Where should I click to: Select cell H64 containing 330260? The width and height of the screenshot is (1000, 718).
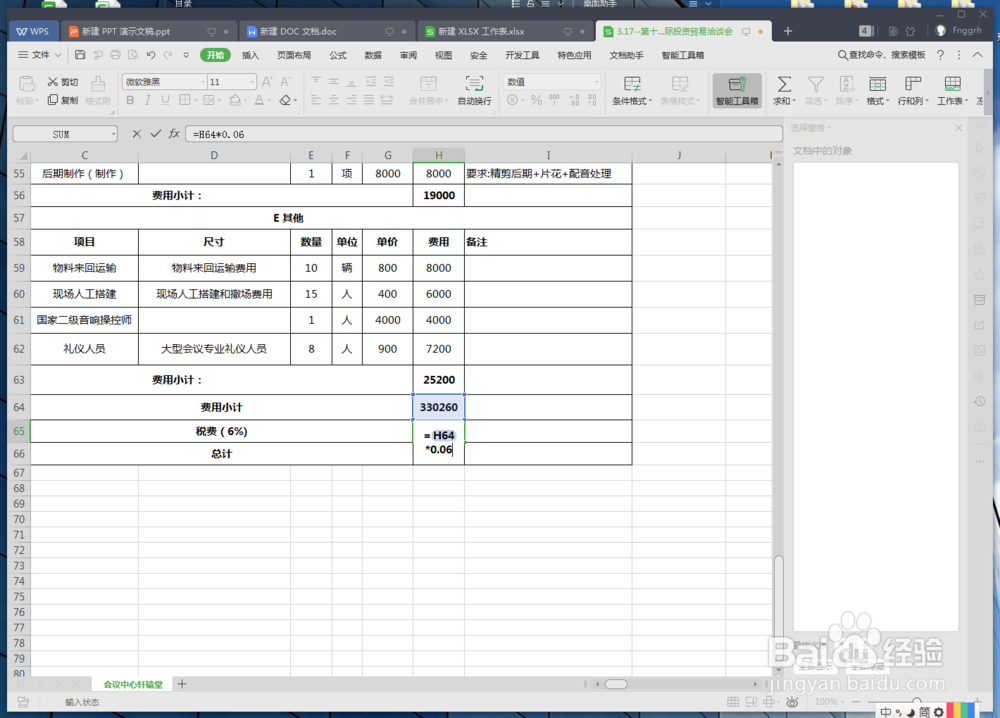click(439, 407)
